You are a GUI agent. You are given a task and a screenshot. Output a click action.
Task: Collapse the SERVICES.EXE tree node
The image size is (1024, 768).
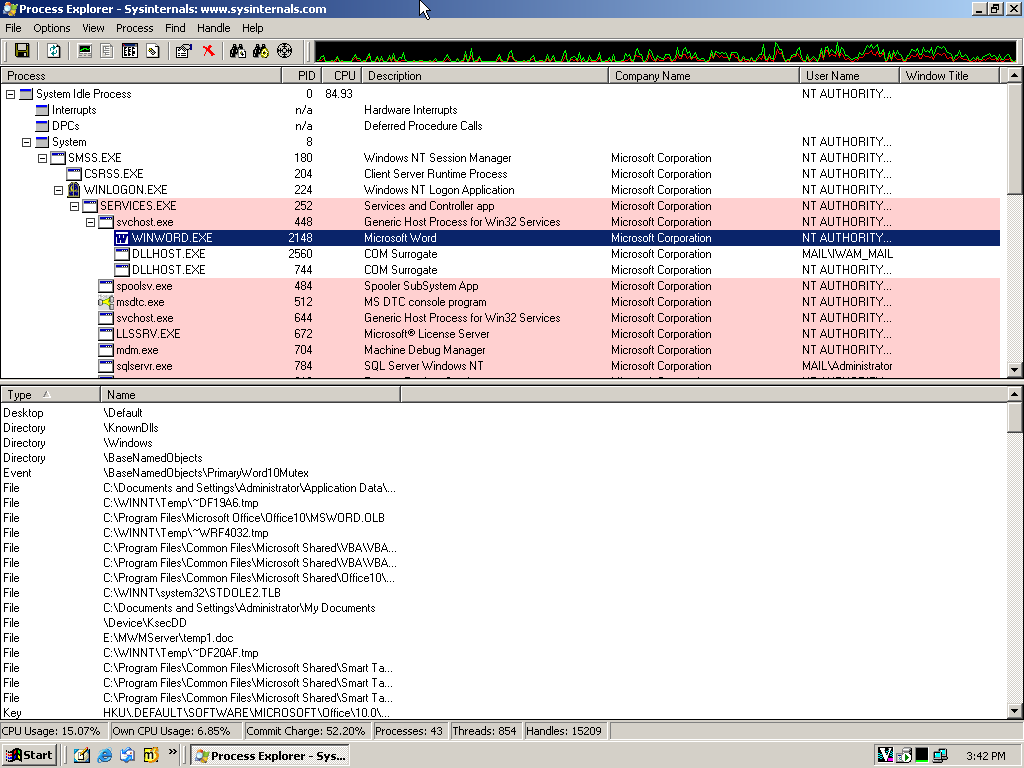74,206
